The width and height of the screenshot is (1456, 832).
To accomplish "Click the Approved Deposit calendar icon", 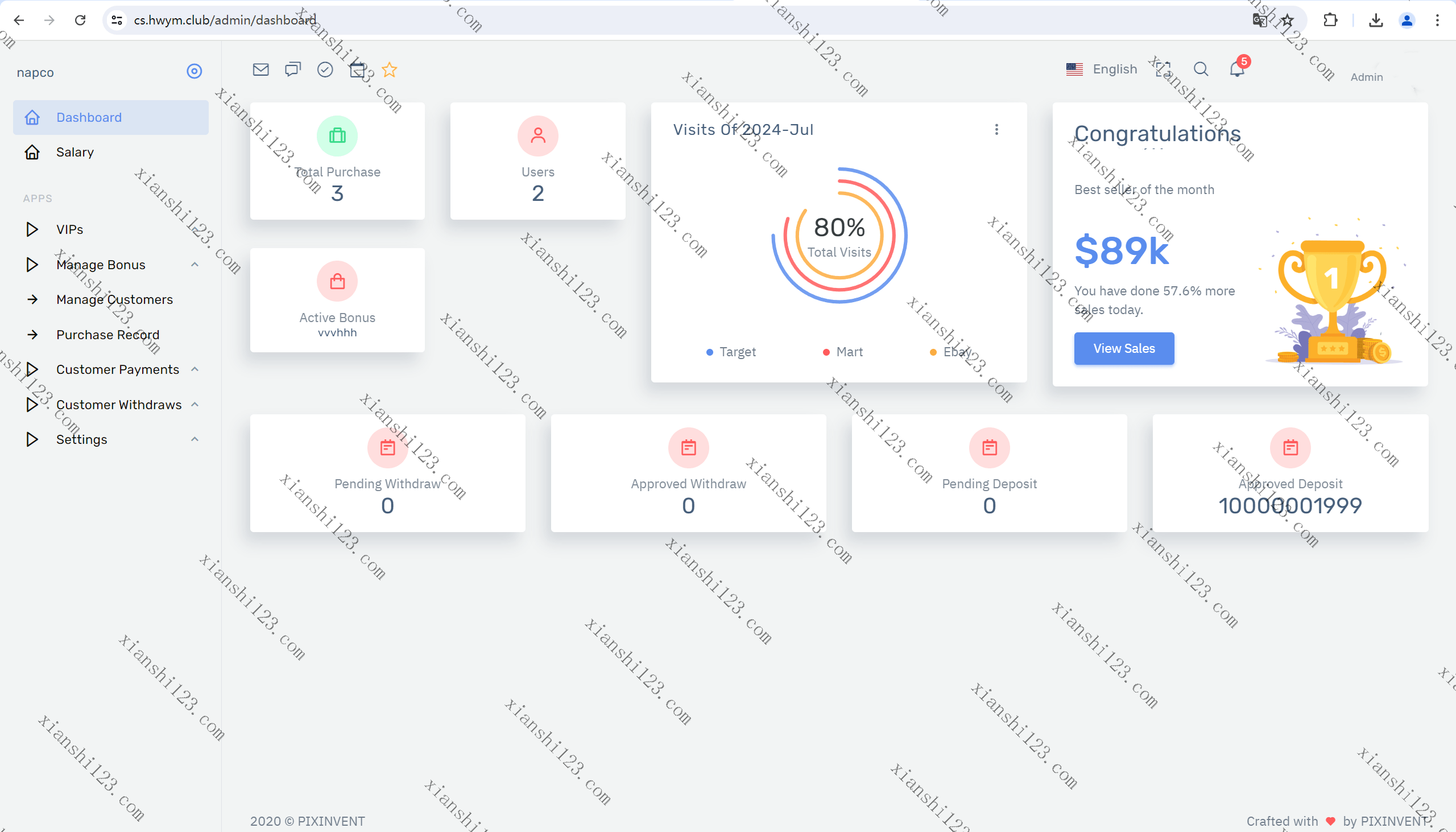I will [1290, 448].
